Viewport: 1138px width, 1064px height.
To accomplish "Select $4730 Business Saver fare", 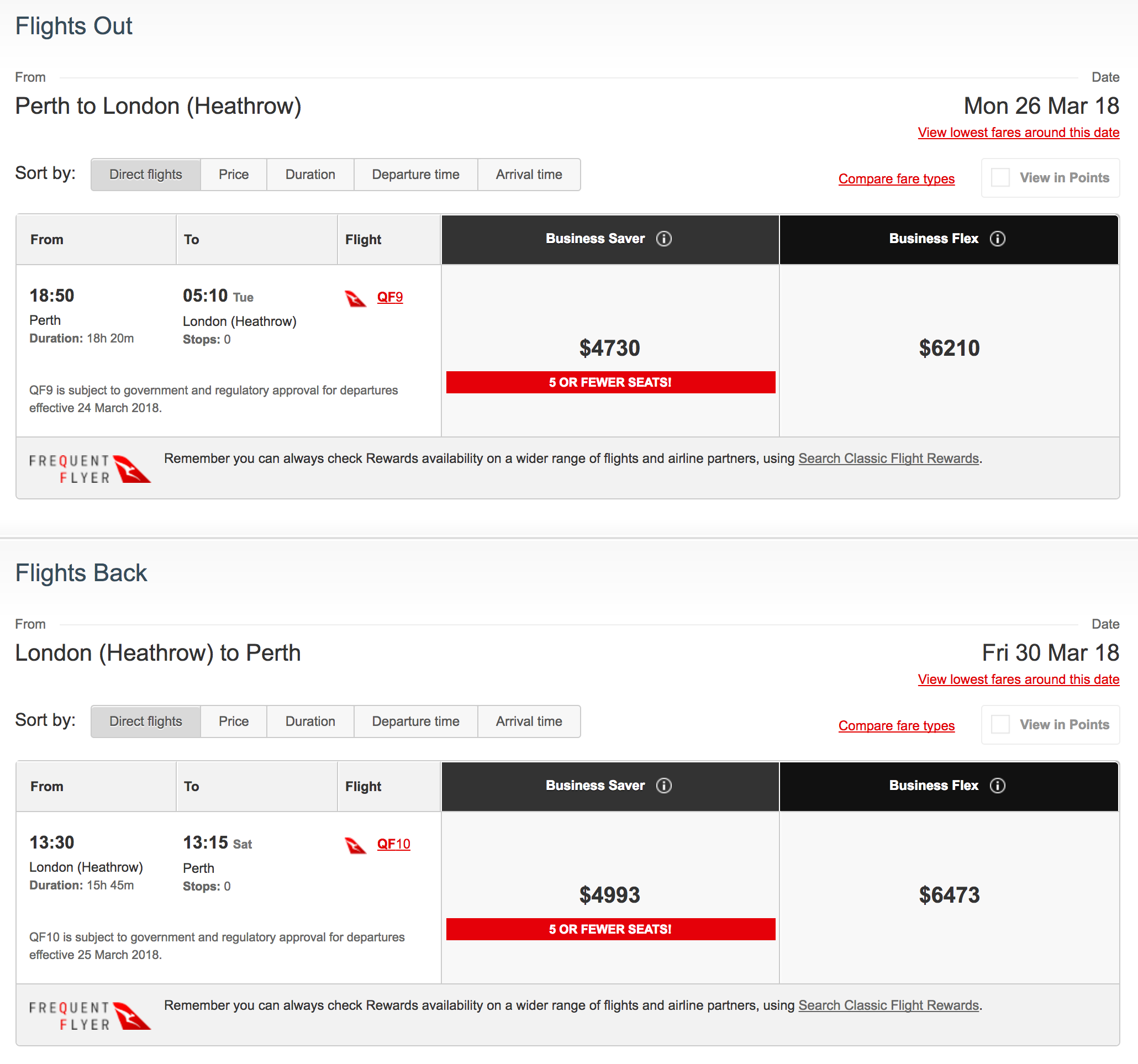I will [609, 348].
